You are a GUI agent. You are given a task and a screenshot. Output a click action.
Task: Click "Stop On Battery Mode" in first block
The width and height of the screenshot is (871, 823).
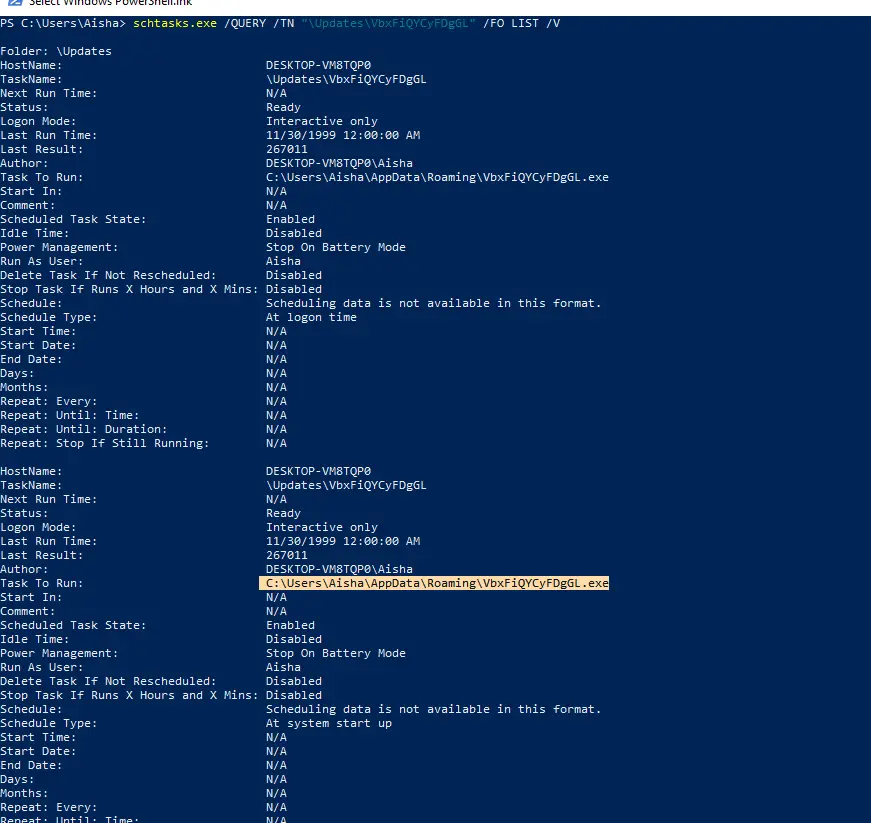(335, 247)
